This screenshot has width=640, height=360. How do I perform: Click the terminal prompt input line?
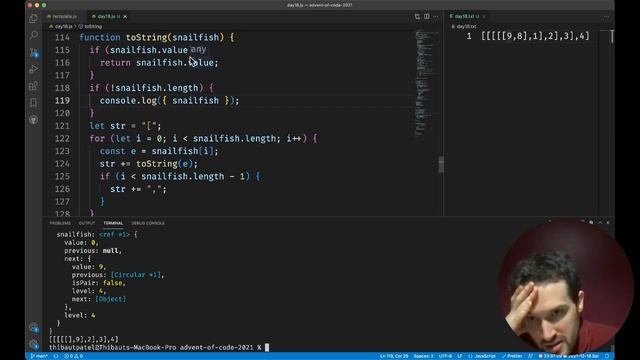tap(159, 347)
